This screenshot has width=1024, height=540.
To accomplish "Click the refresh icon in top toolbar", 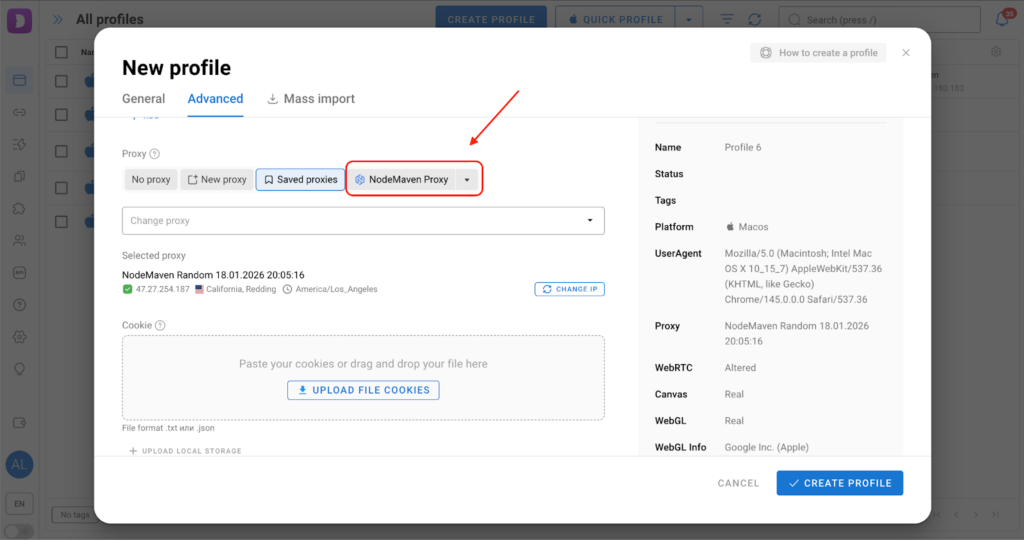I will (754, 19).
